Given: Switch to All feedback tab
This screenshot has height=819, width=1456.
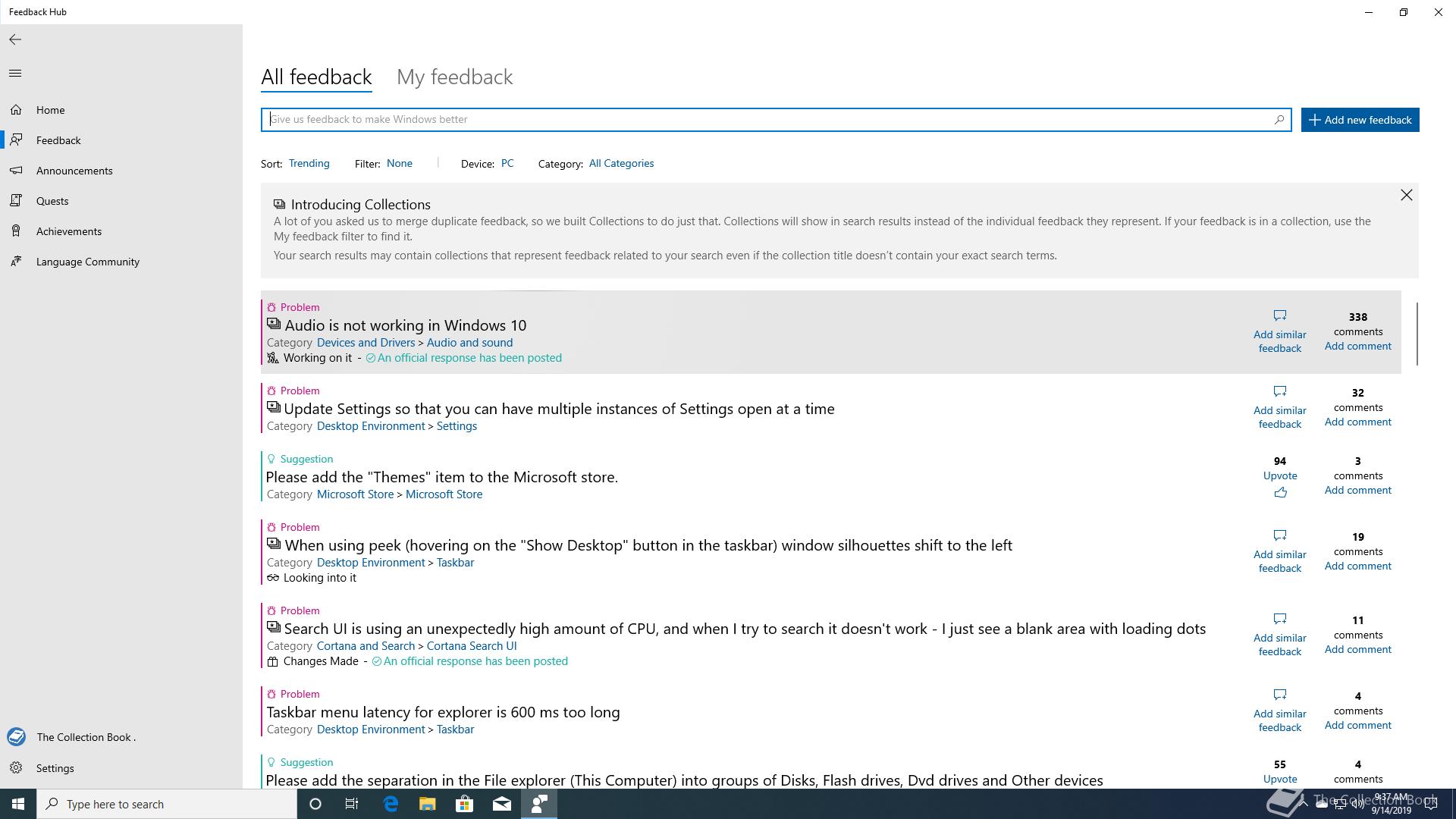Looking at the screenshot, I should click(316, 77).
